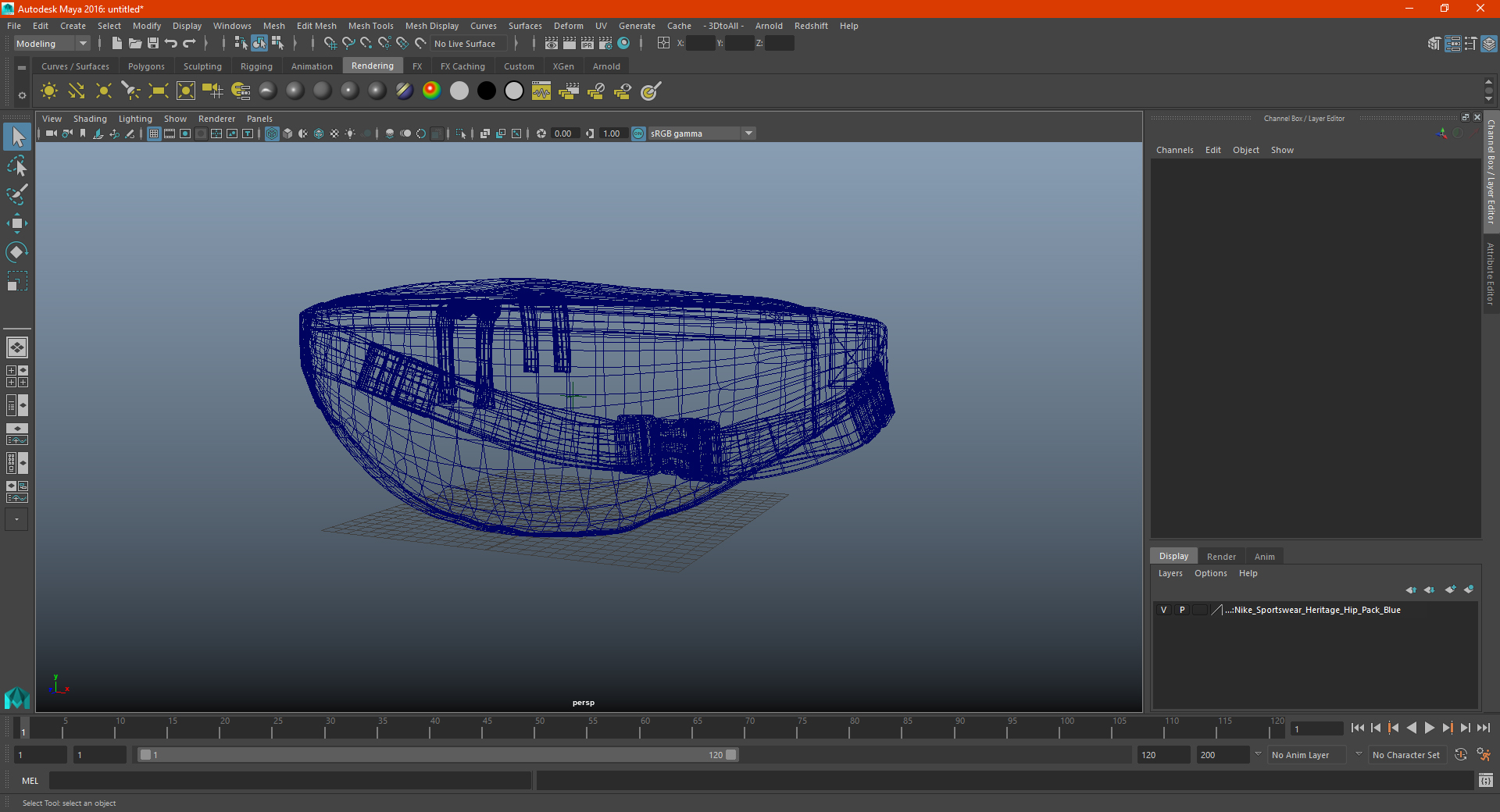Open render settings clapboard gear icon
The image size is (1500, 812).
pyautogui.click(x=605, y=43)
